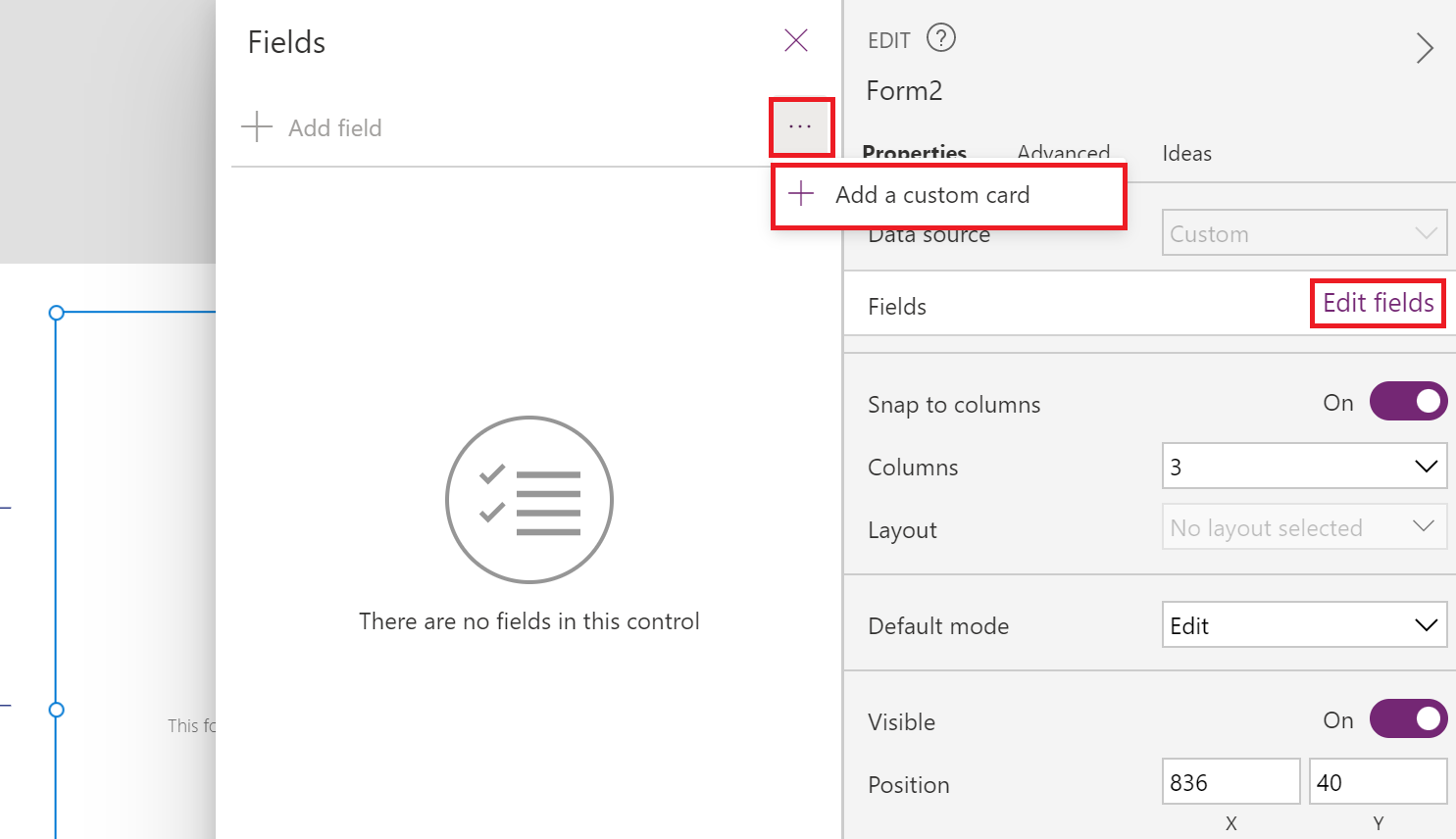1456x839 pixels.
Task: Click the help question mark next to EDIT
Action: (941, 38)
